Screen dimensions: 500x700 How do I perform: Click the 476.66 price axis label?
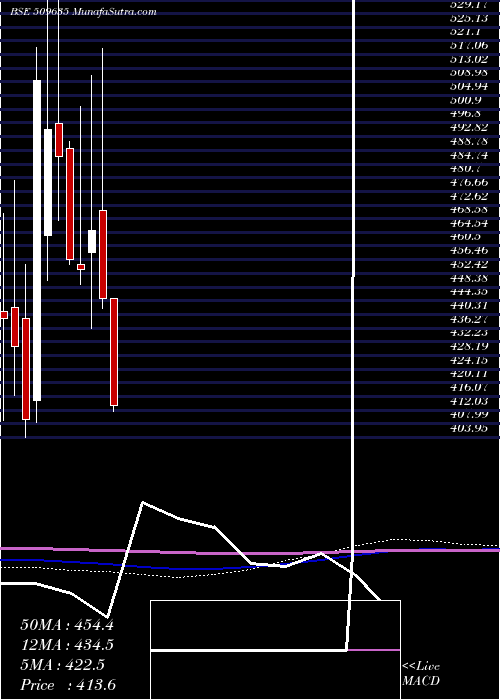(468, 182)
